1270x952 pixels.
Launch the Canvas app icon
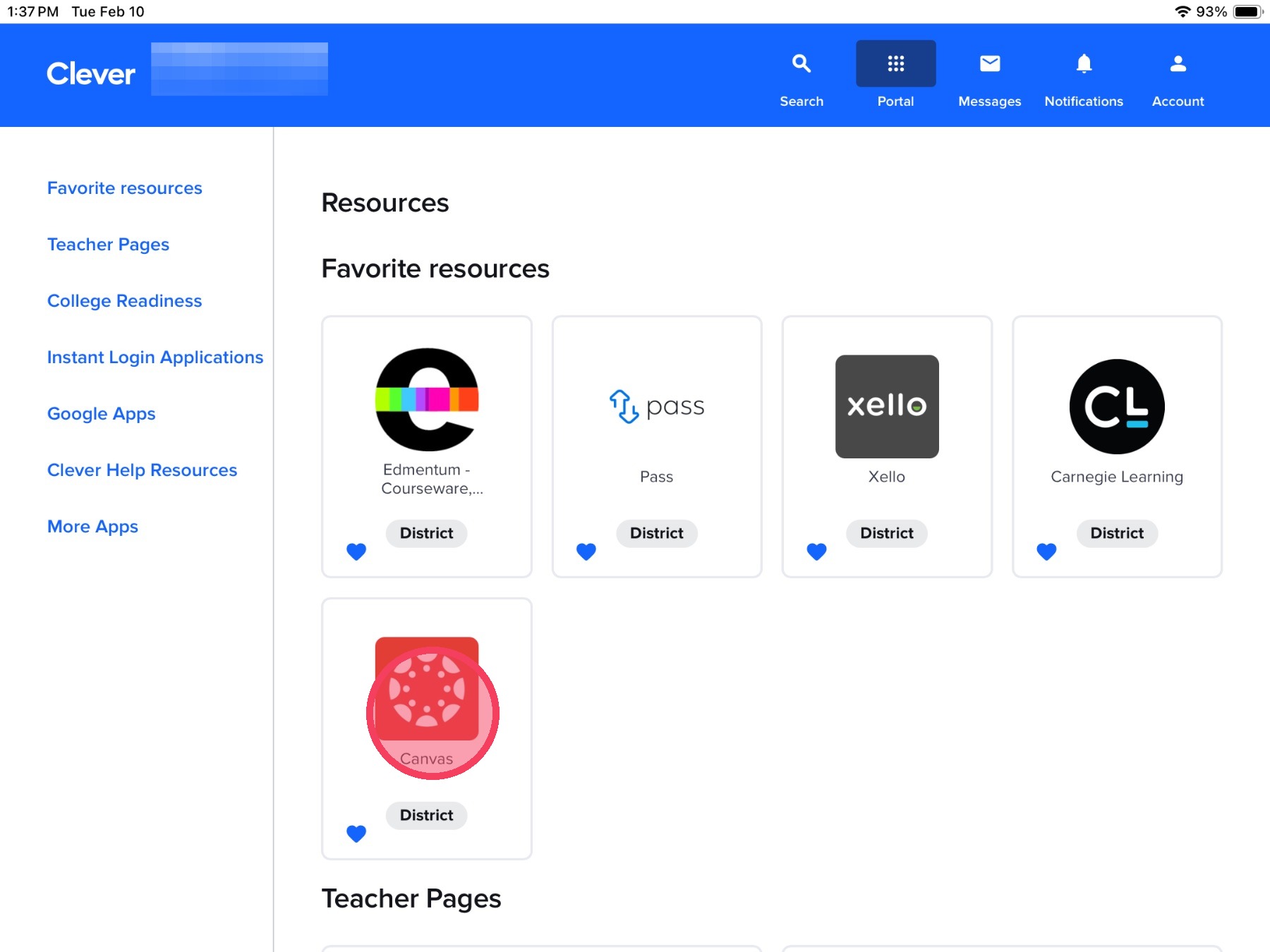click(427, 689)
